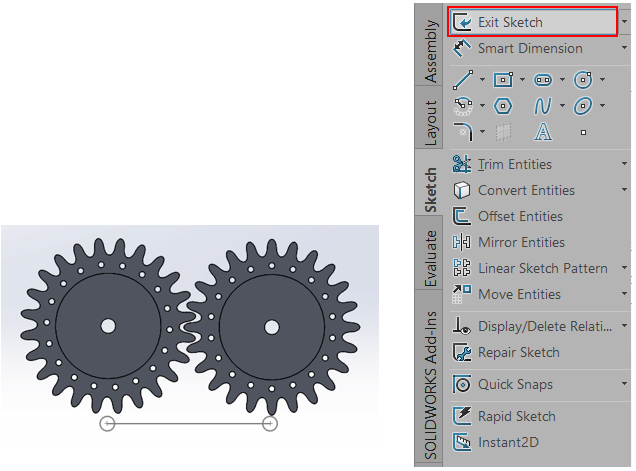Click the greyed-out Plane tool icon
This screenshot has width=636, height=471.
pos(503,132)
